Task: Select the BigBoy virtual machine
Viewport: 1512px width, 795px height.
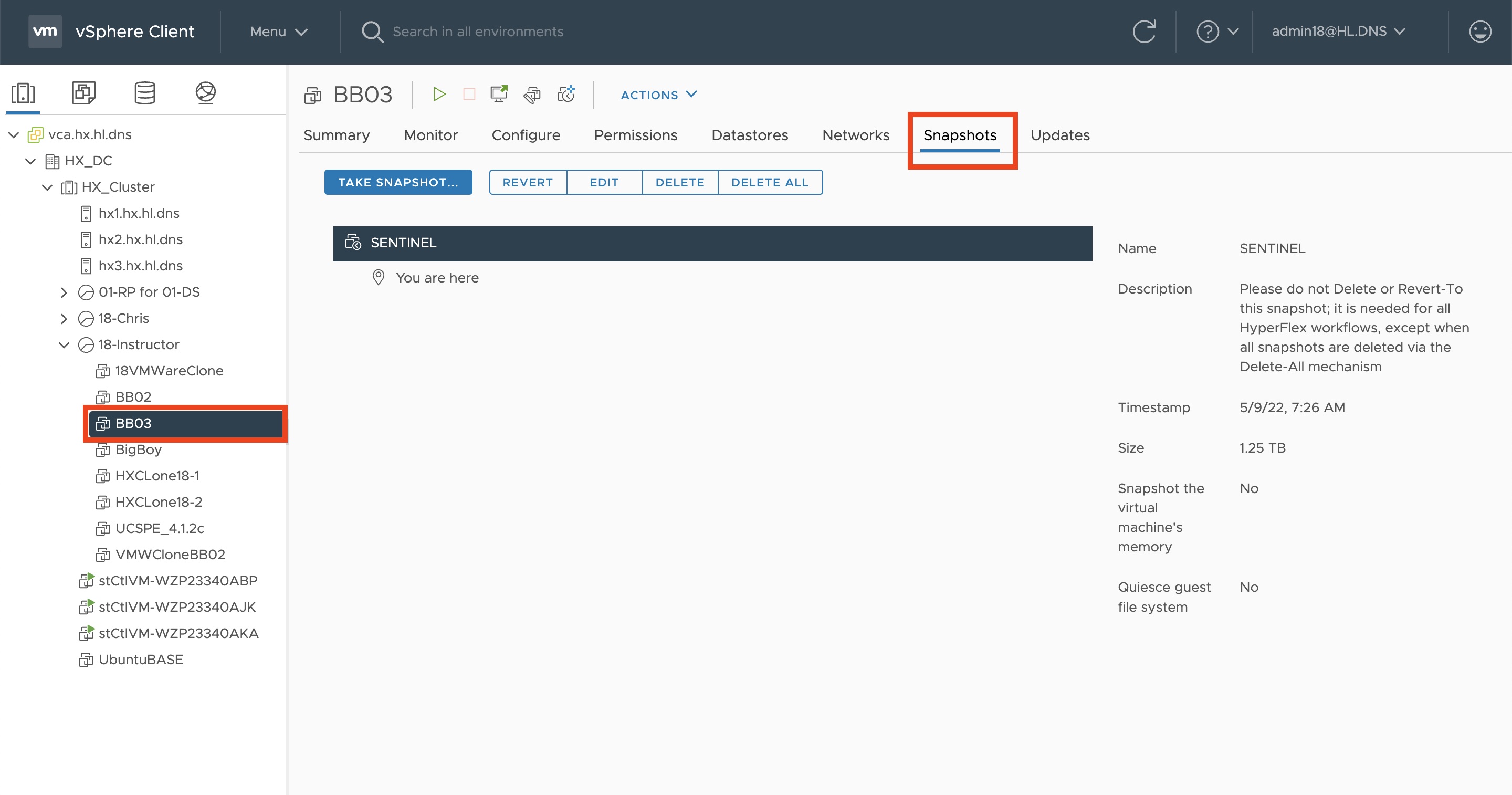Action: (139, 449)
